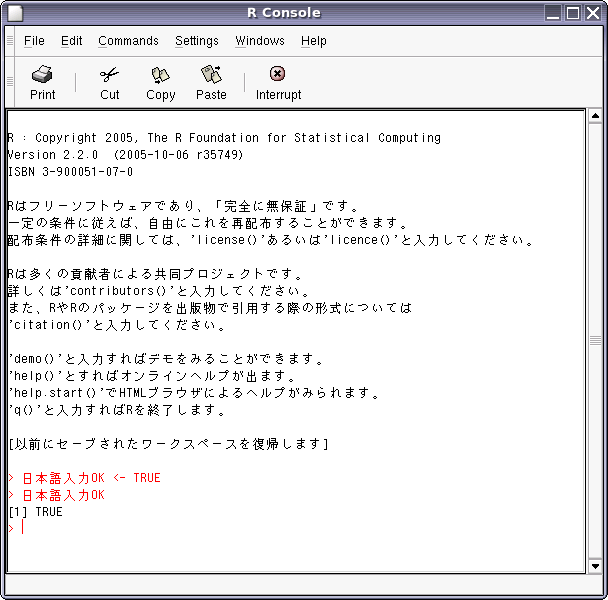The image size is (608, 600).
Task: Expand the Commands menu
Action: pyautogui.click(x=128, y=41)
